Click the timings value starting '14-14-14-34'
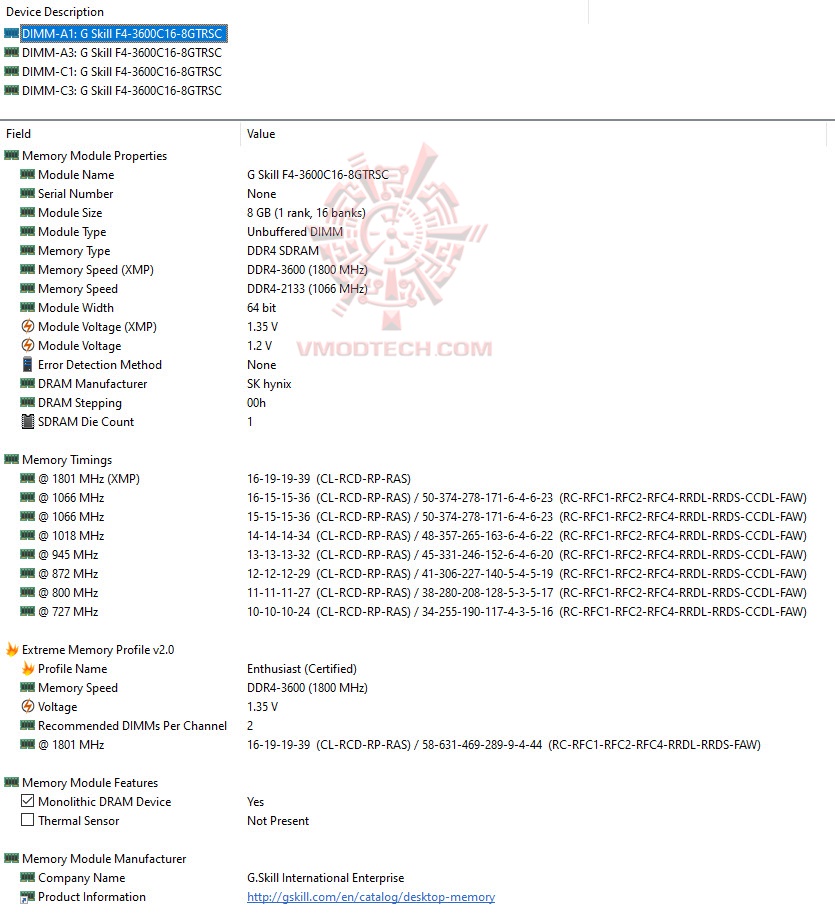Image resolution: width=835 pixels, height=913 pixels. click(x=527, y=536)
